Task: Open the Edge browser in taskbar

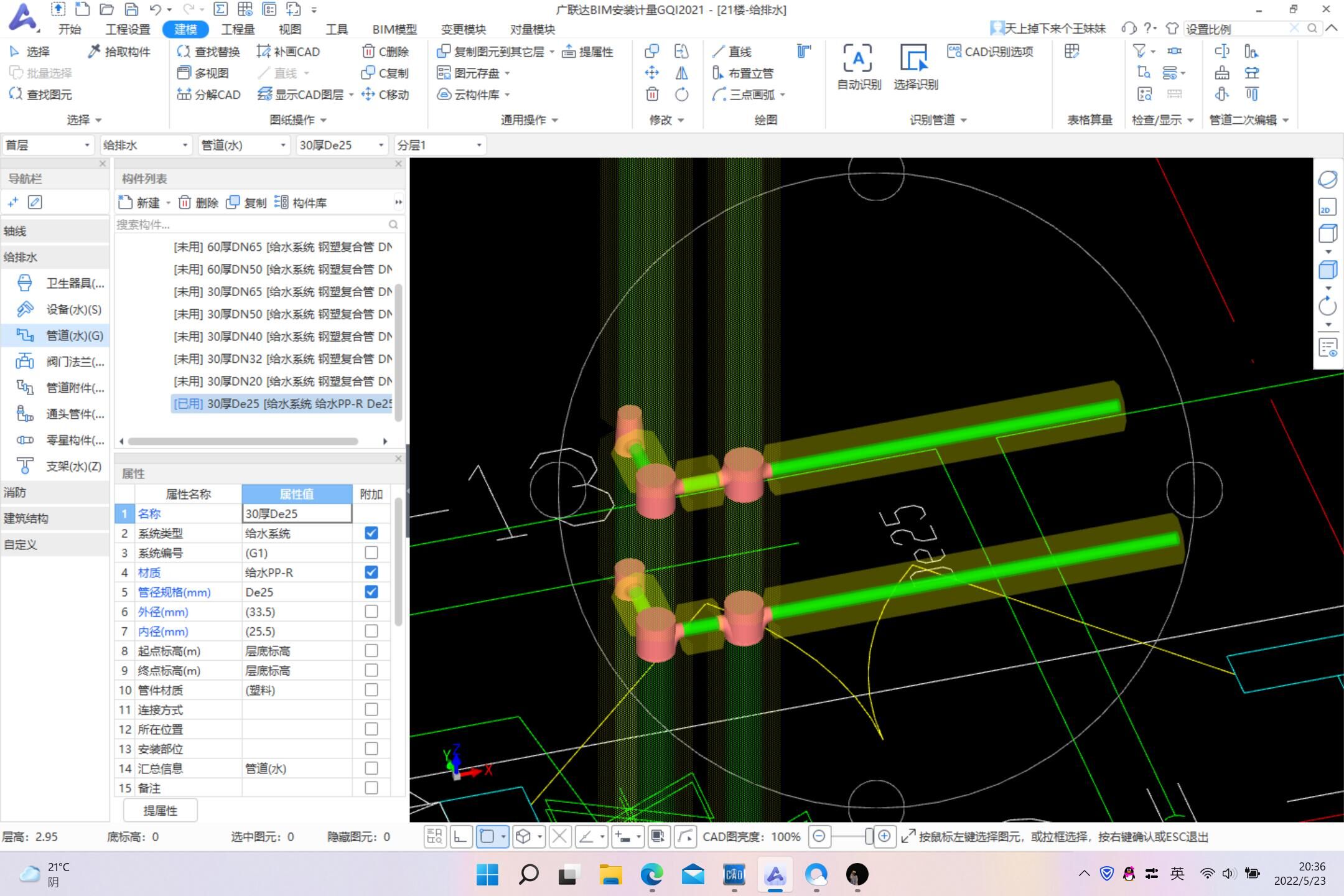Action: pos(651,874)
